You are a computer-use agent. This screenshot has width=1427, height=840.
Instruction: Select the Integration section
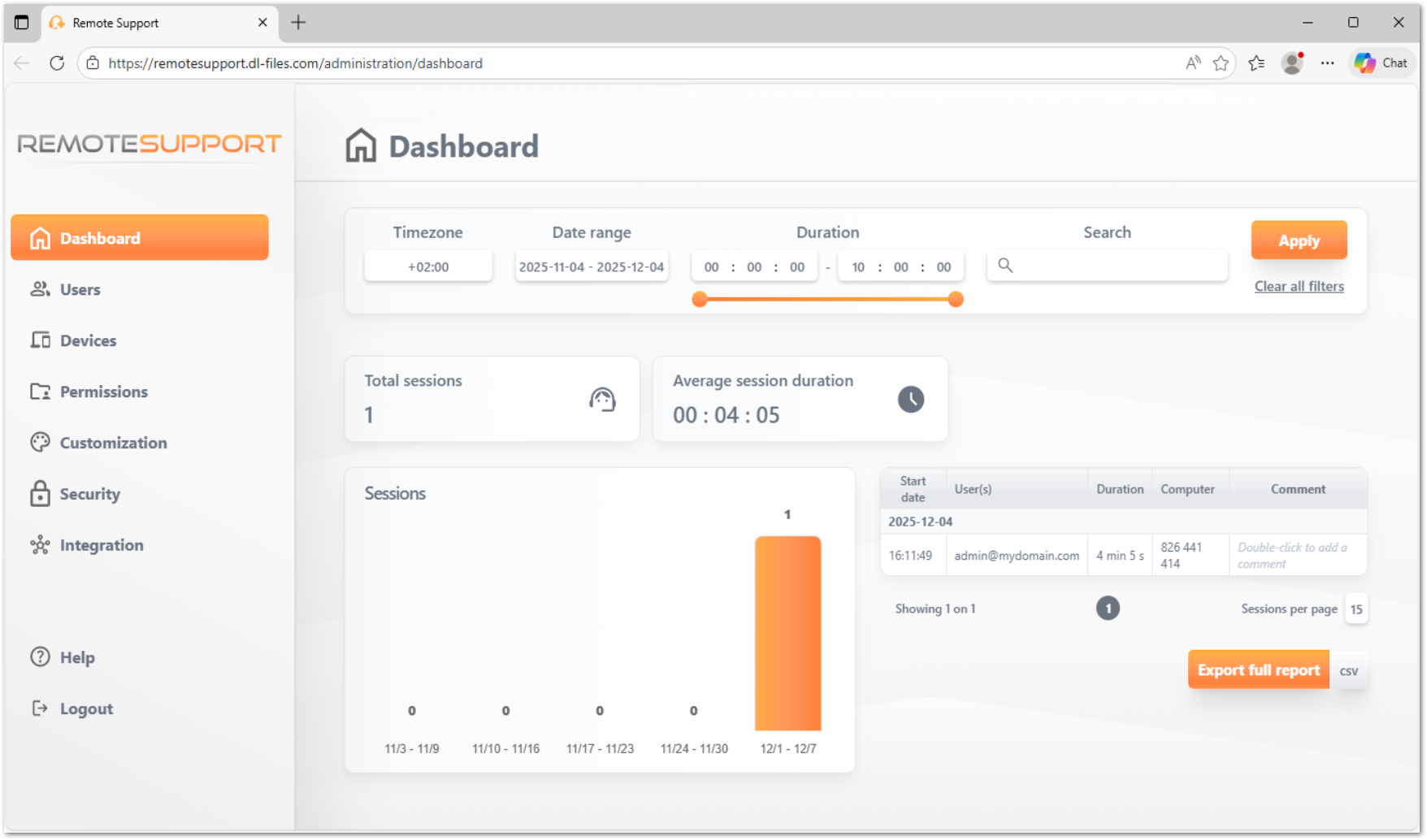101,545
